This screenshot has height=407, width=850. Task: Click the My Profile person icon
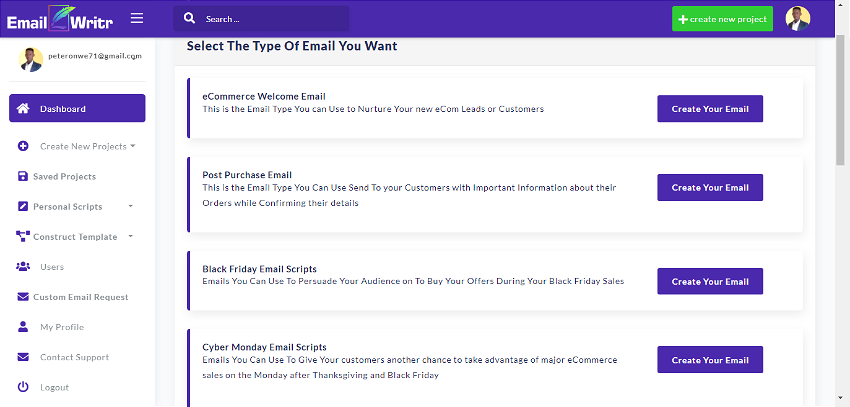23,327
